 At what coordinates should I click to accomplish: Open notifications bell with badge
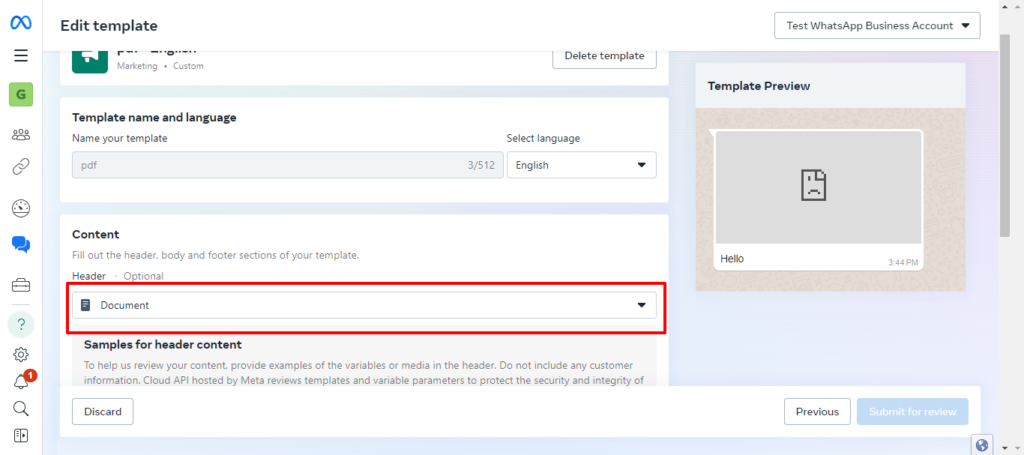click(x=21, y=382)
